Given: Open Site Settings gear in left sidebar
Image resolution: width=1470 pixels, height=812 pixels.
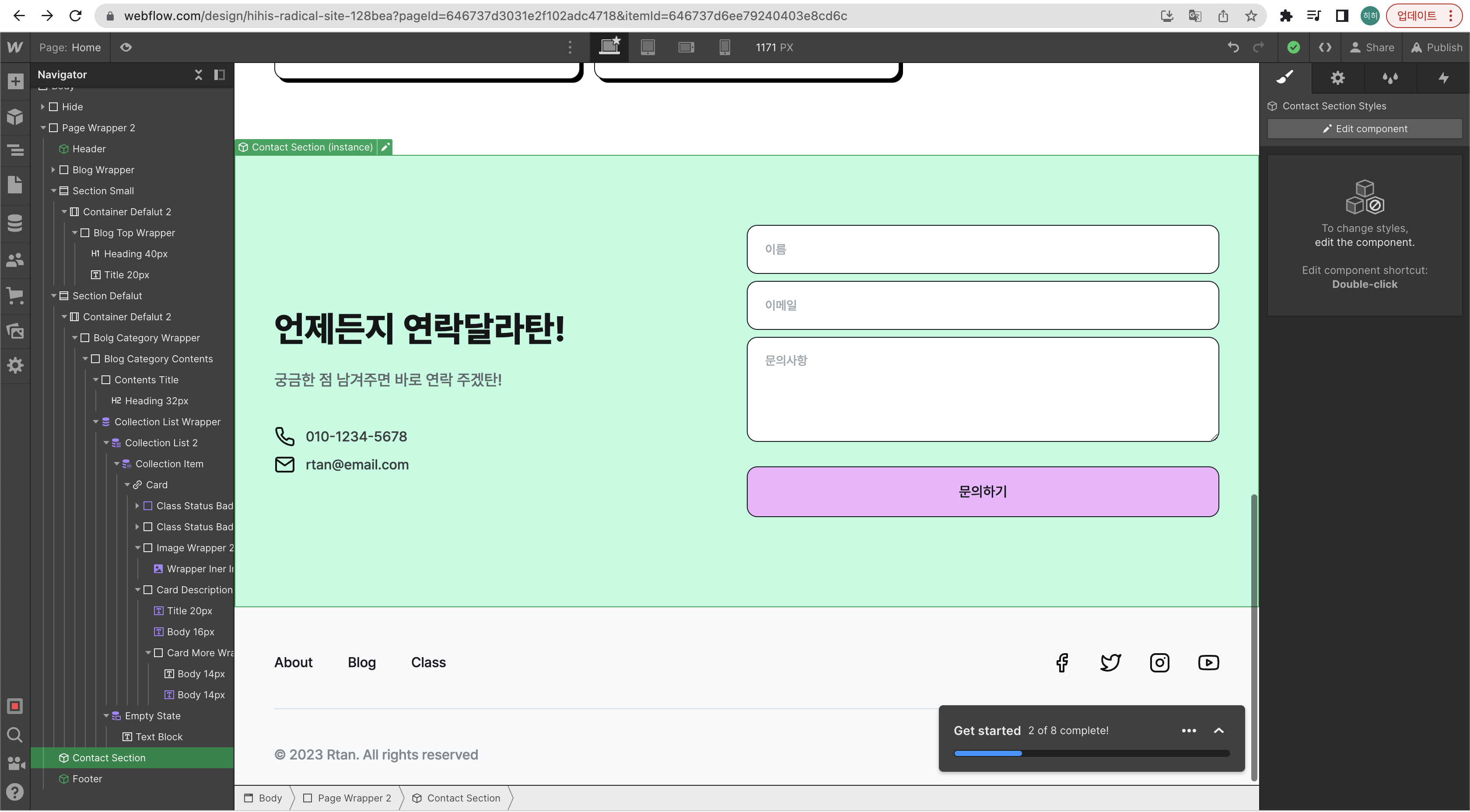Looking at the screenshot, I should [15, 365].
